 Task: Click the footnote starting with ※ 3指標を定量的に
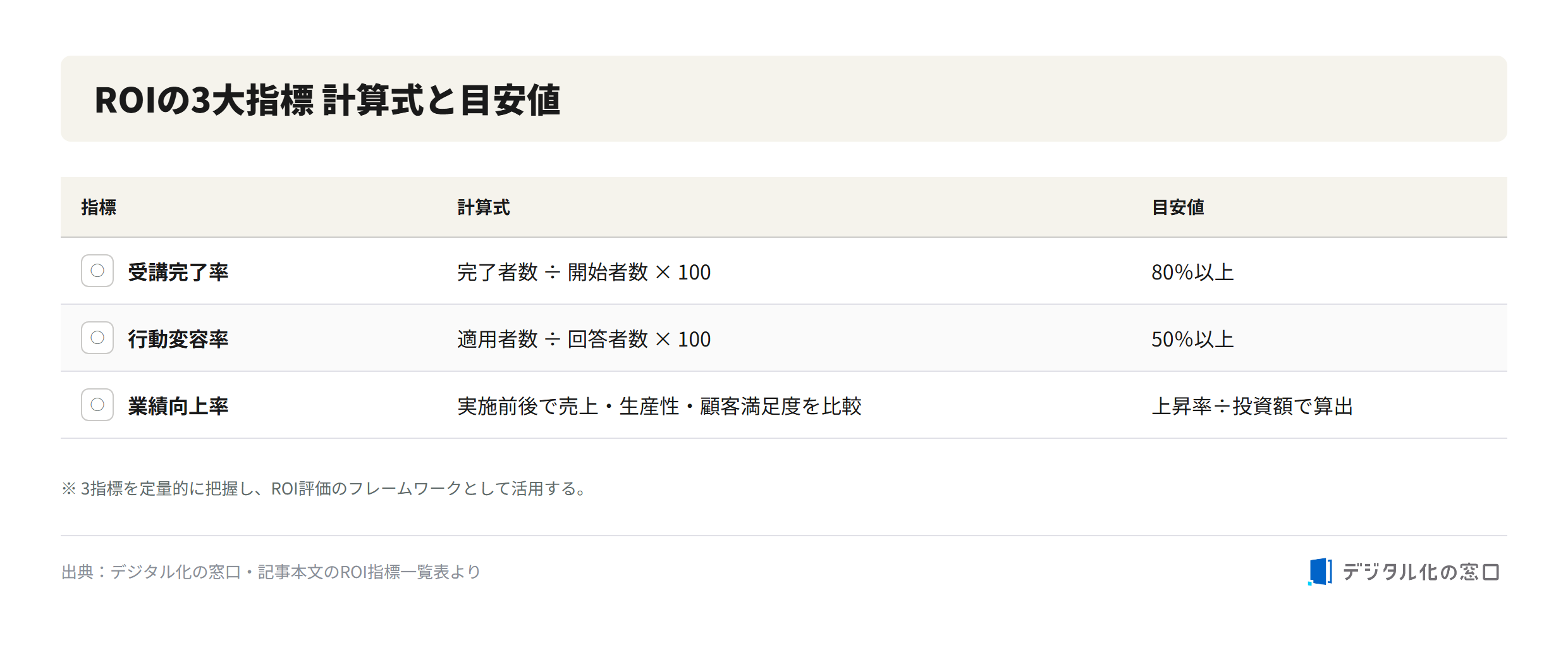(326, 488)
